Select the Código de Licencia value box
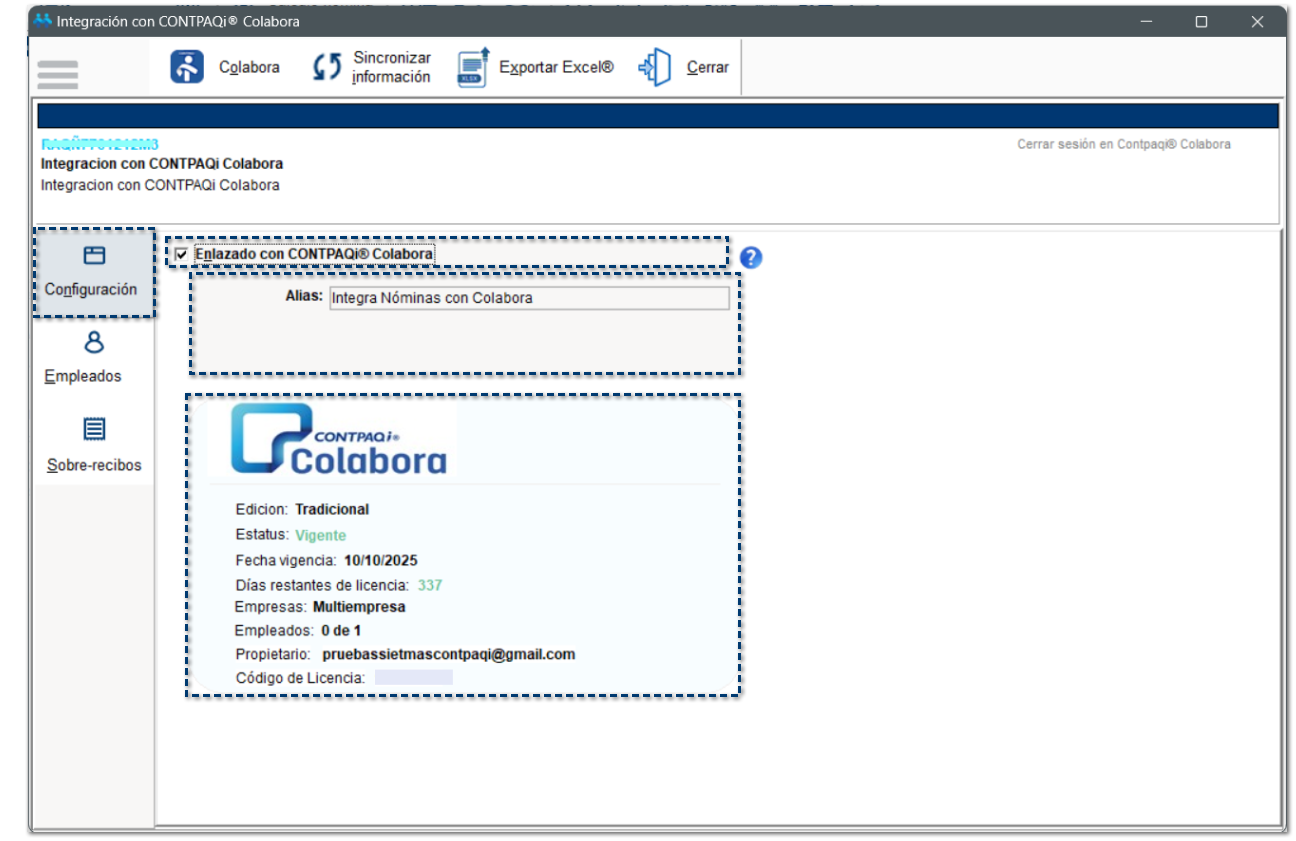The image size is (1296, 841). tap(413, 678)
